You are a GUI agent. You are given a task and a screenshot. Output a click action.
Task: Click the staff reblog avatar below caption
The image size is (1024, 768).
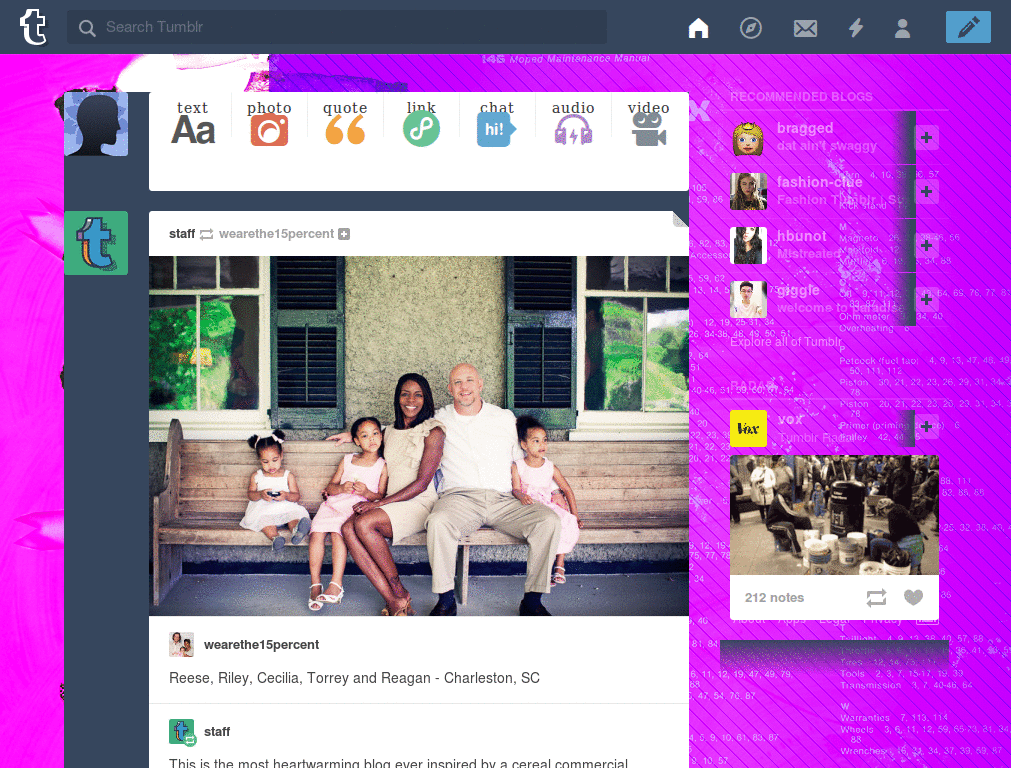coord(182,731)
